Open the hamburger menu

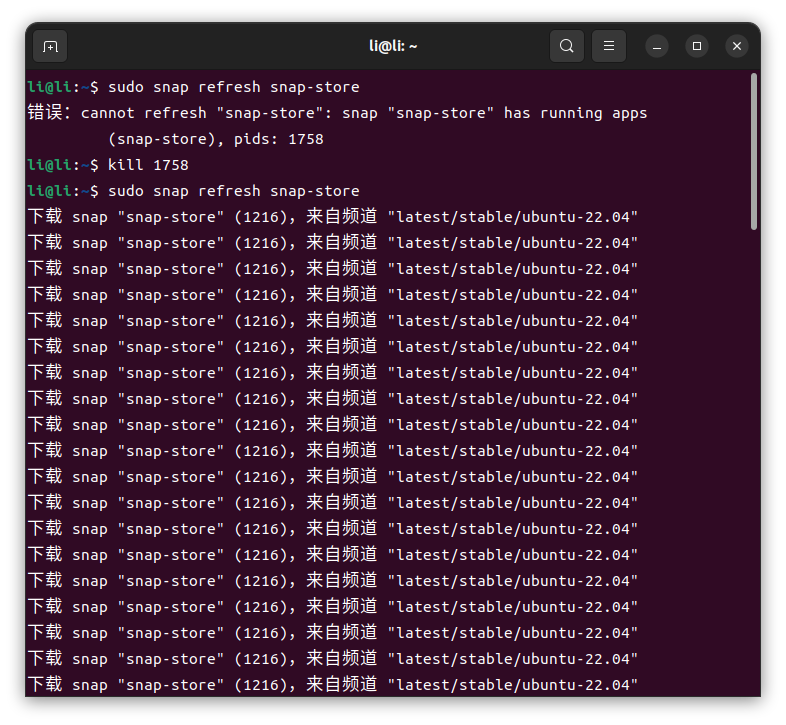click(x=609, y=46)
